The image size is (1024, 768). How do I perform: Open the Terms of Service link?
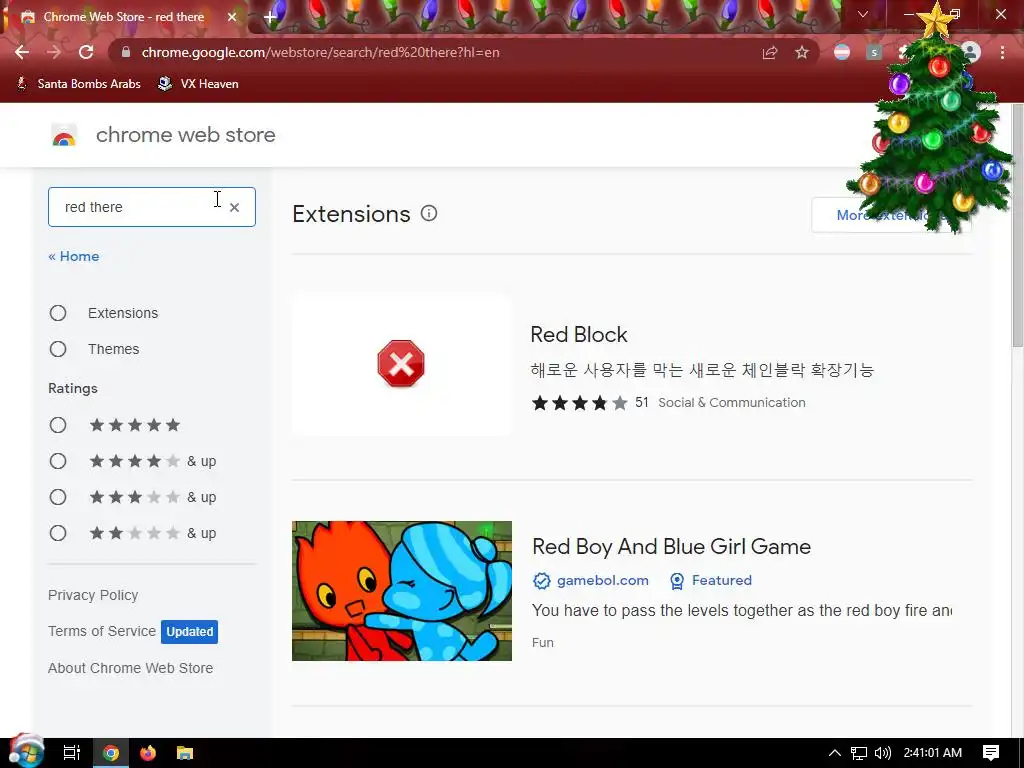tap(102, 631)
